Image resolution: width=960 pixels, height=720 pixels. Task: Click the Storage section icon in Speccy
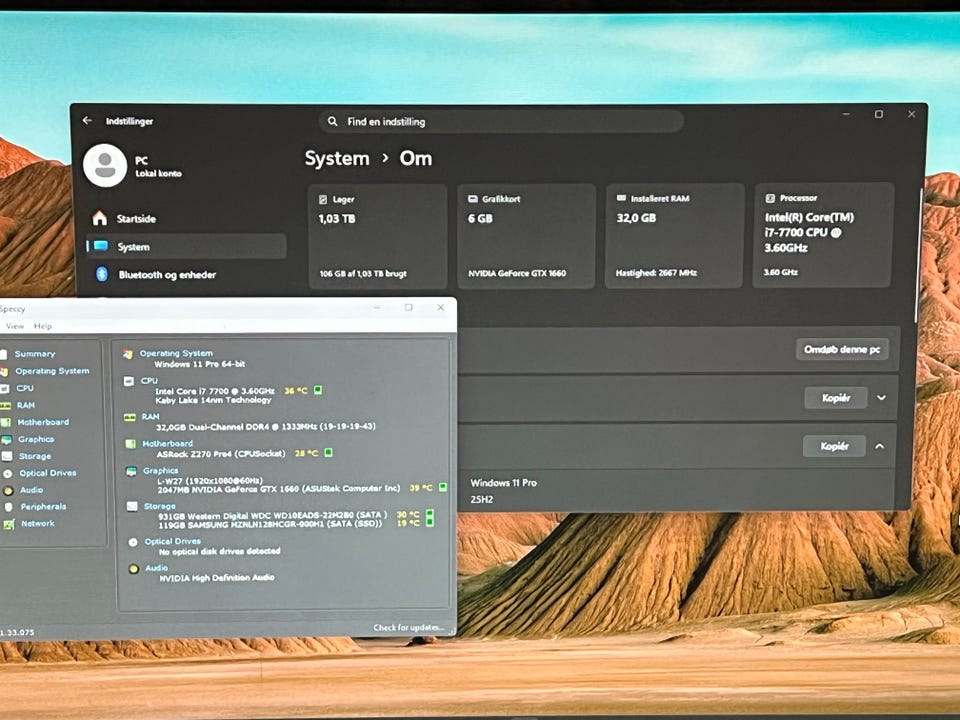132,506
